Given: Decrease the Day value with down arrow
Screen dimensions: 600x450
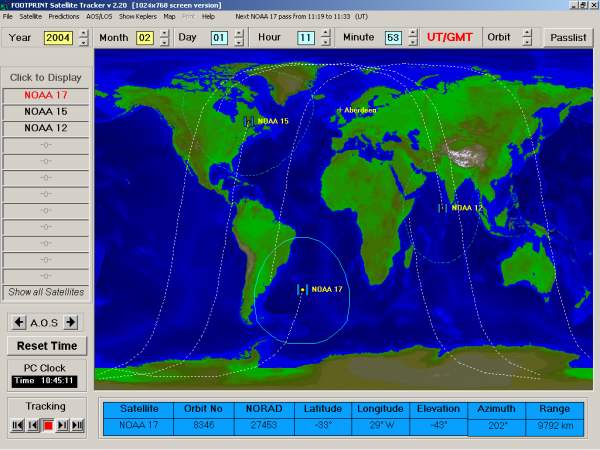Looking at the screenshot, I should coord(239,42).
